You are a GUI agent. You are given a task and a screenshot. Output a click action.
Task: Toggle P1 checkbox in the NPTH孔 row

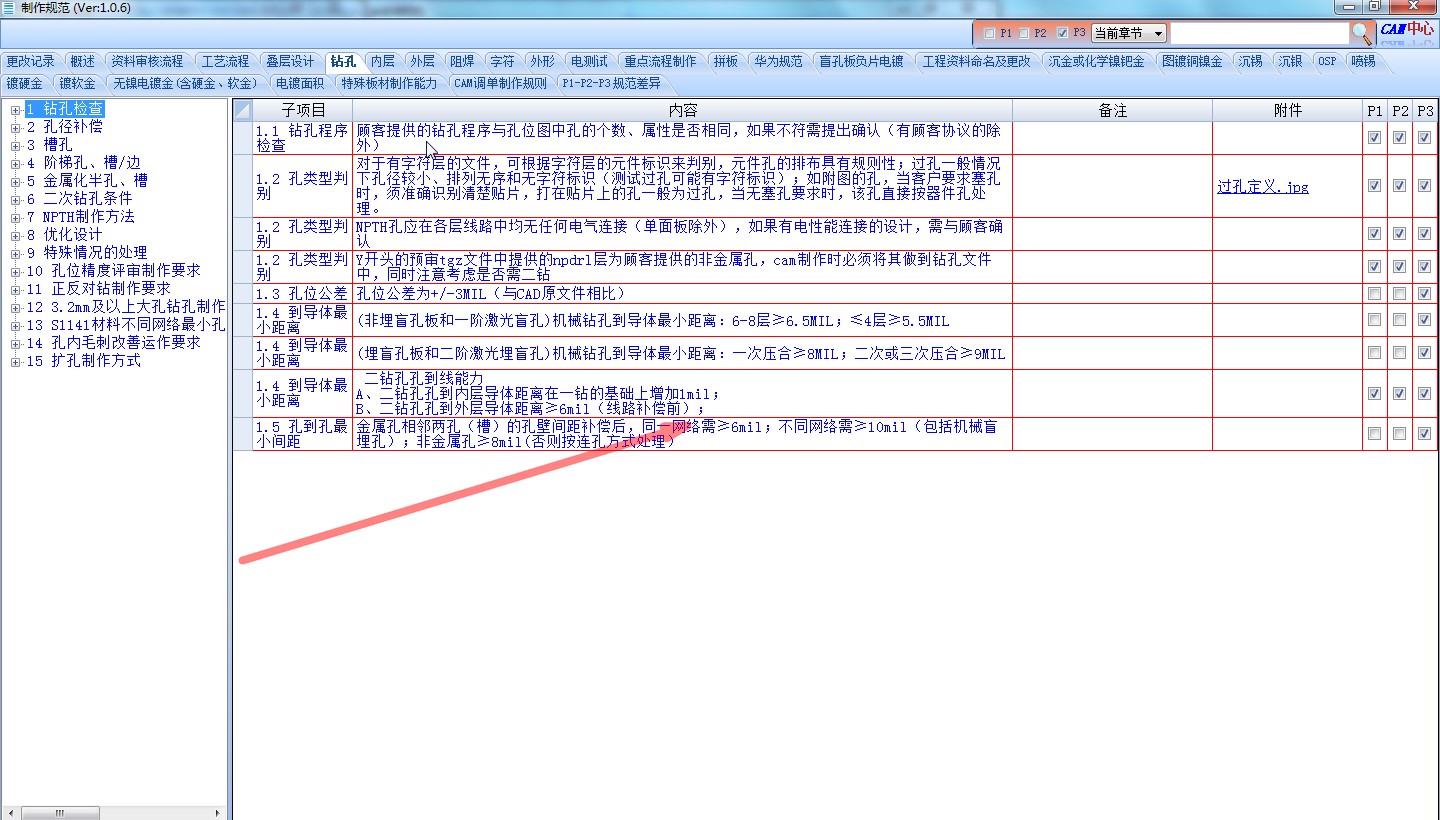(1374, 234)
